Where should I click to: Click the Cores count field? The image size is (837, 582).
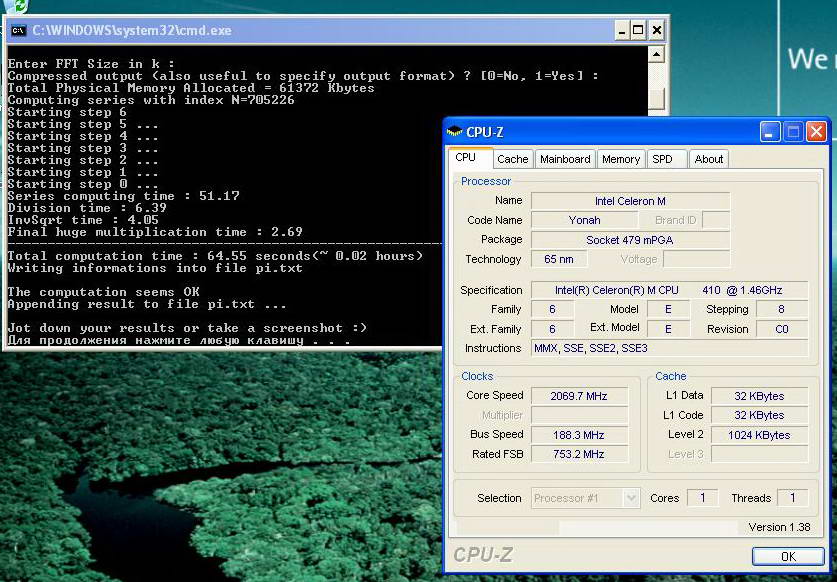702,498
